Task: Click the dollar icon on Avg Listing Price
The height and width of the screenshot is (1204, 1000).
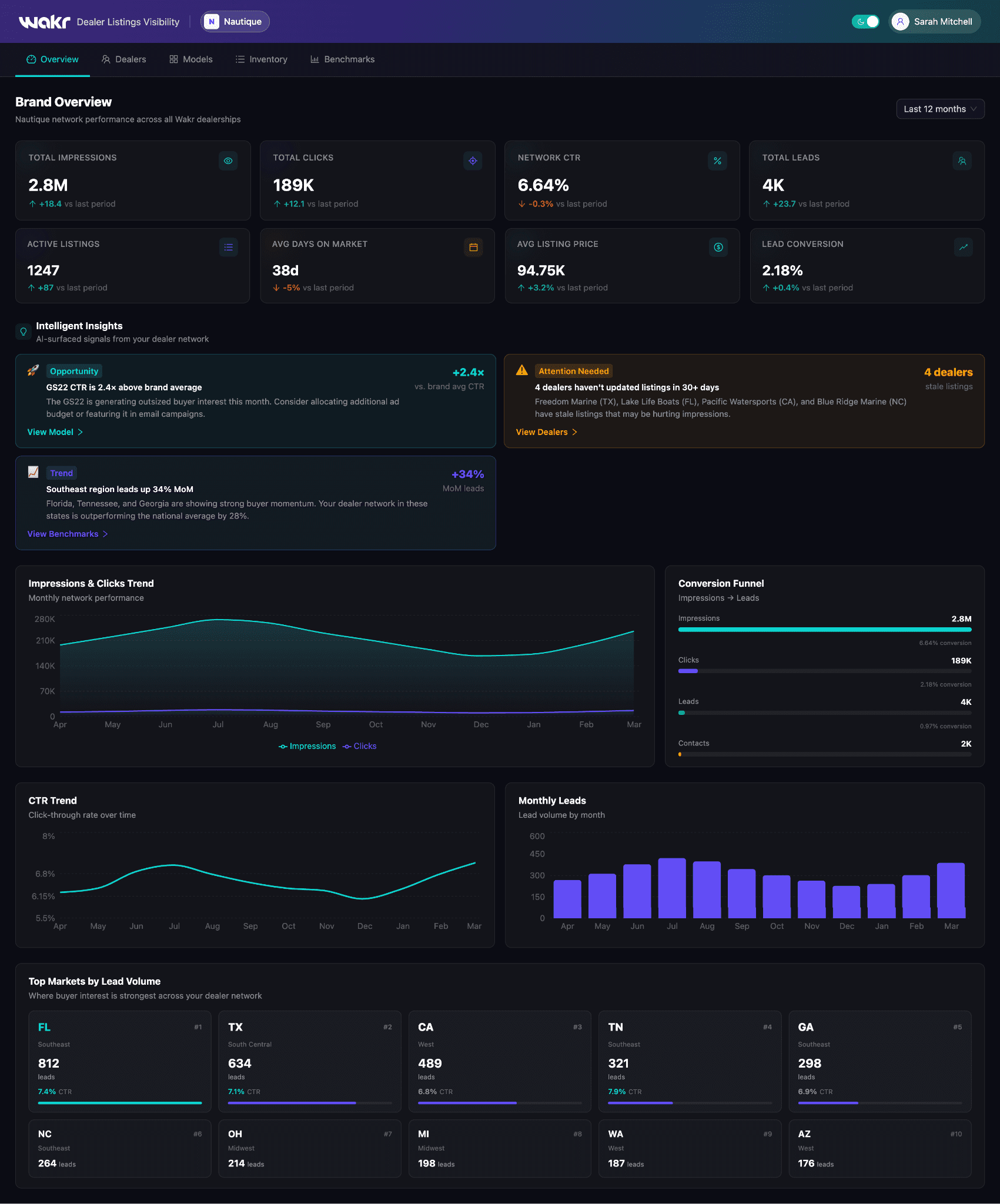Action: (x=718, y=247)
